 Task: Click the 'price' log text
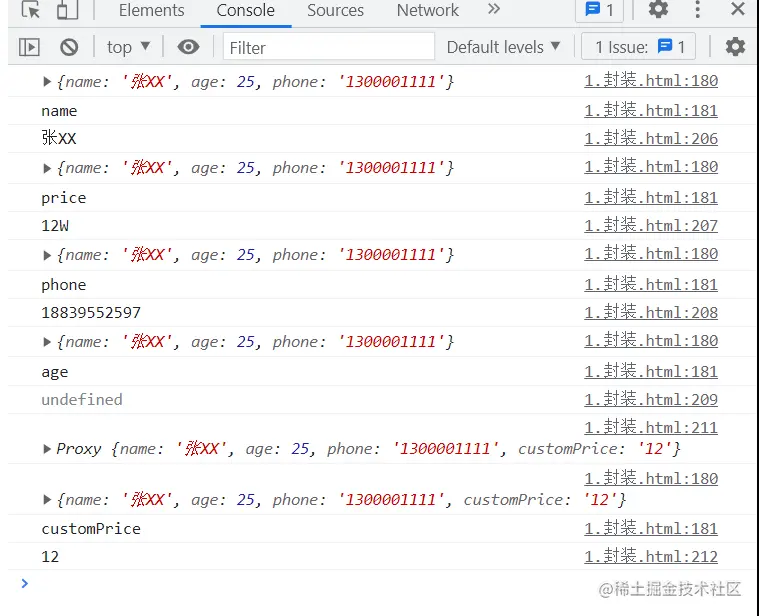tap(63, 198)
